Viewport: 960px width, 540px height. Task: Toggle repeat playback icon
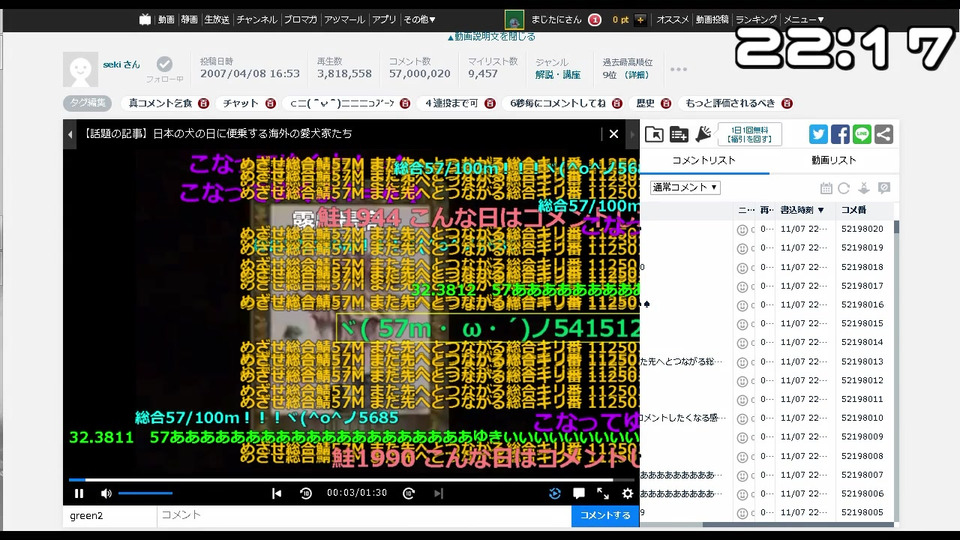pyautogui.click(x=555, y=493)
